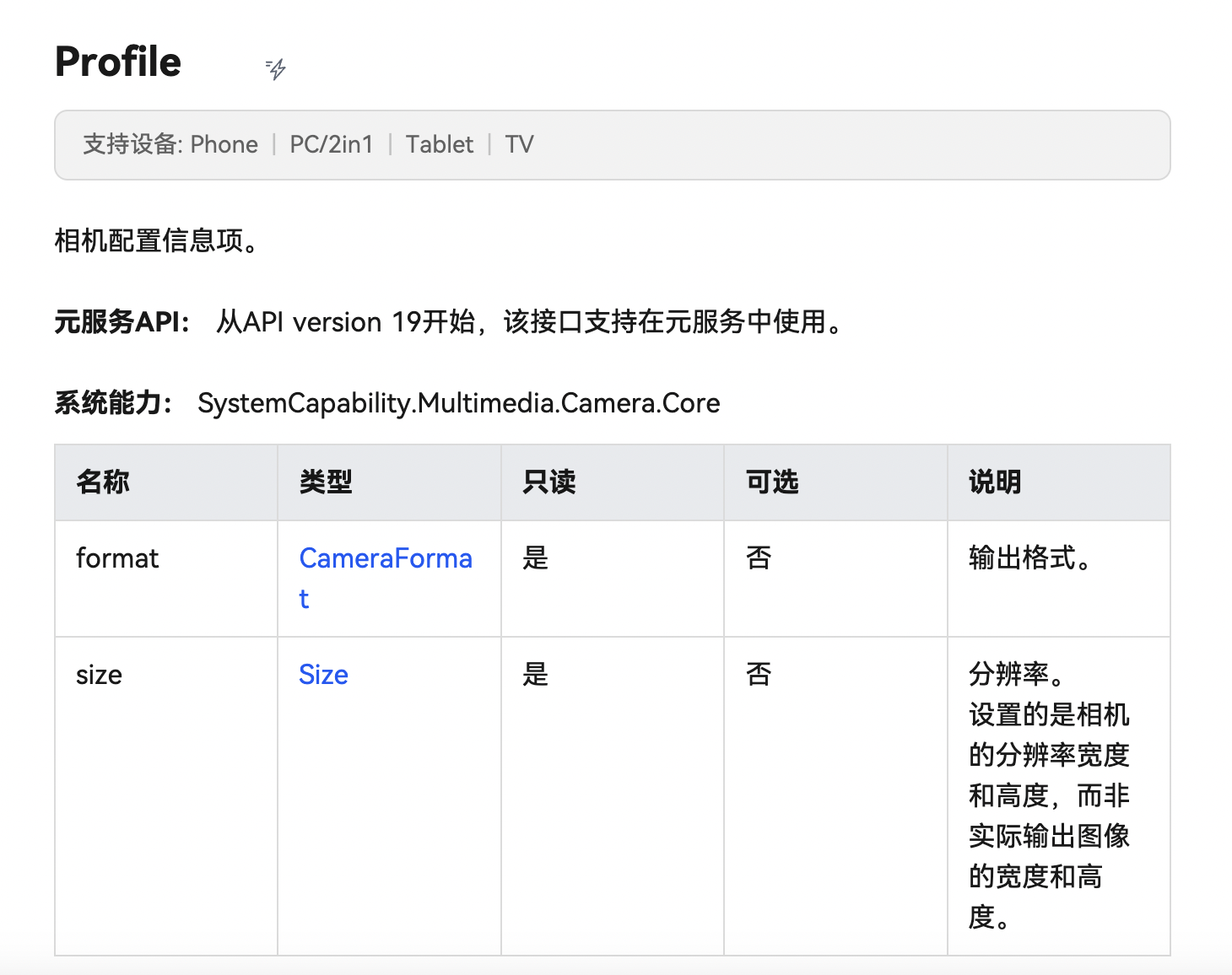Select TV in the supported devices bar
1232x975 pixels.
pos(519,145)
